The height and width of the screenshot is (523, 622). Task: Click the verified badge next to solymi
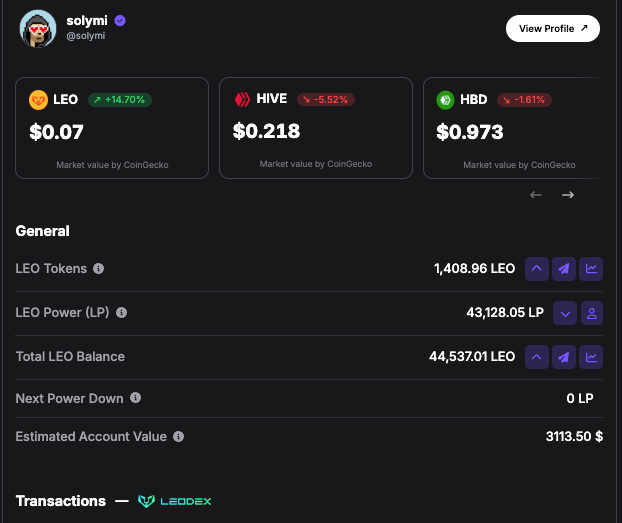point(120,20)
